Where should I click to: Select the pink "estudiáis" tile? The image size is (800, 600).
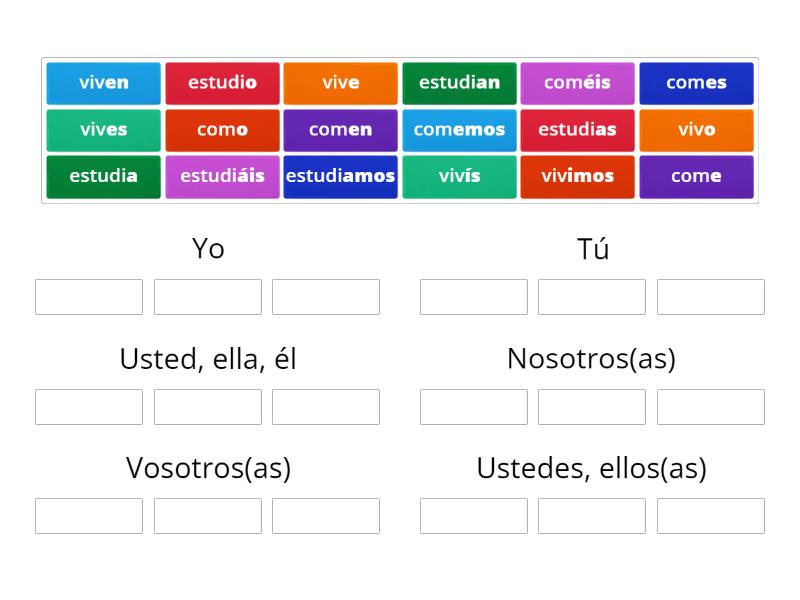coord(222,176)
